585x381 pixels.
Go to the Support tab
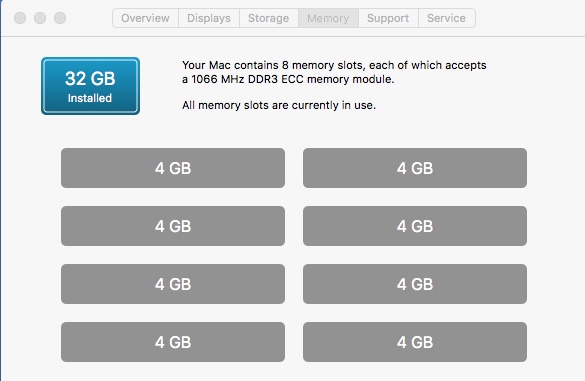pyautogui.click(x=388, y=18)
